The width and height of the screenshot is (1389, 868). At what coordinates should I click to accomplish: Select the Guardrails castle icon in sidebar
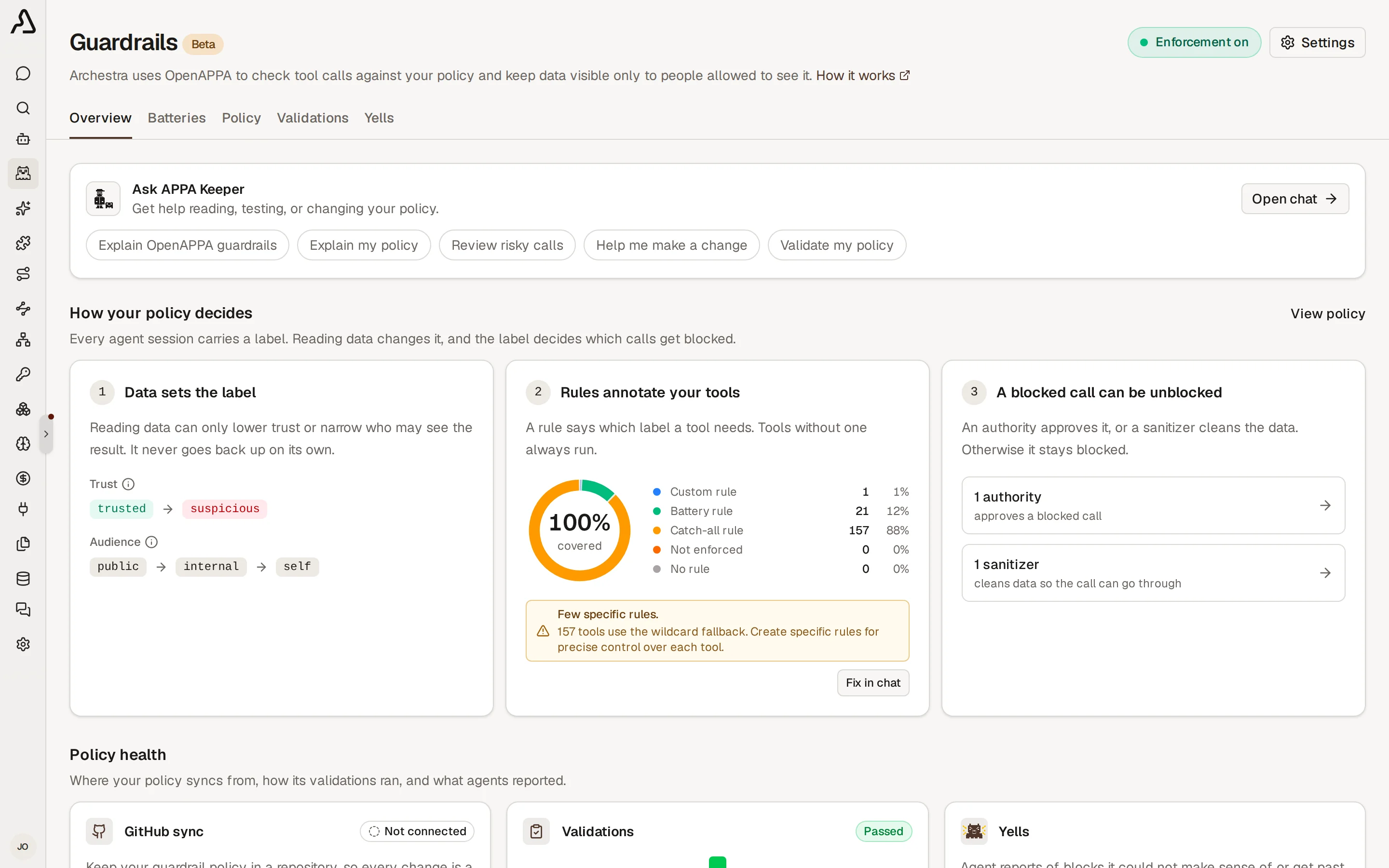[x=23, y=174]
